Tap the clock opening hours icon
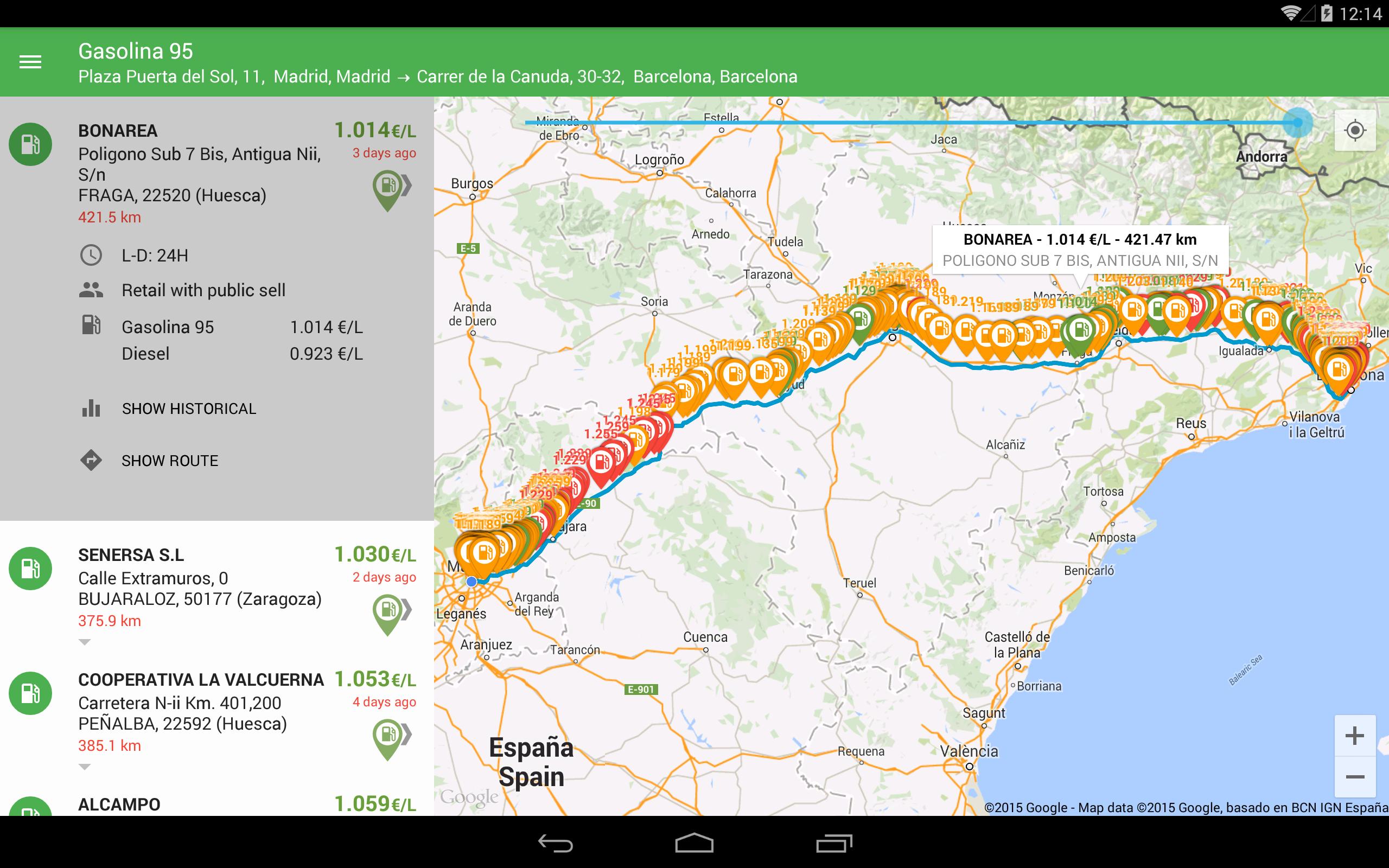This screenshot has height=868, width=1389. [91, 255]
